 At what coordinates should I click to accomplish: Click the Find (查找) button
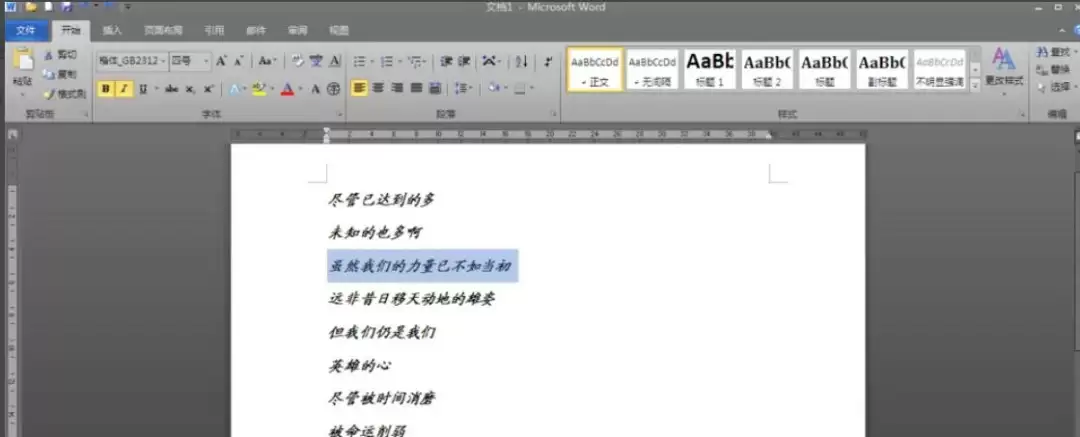coord(1055,52)
